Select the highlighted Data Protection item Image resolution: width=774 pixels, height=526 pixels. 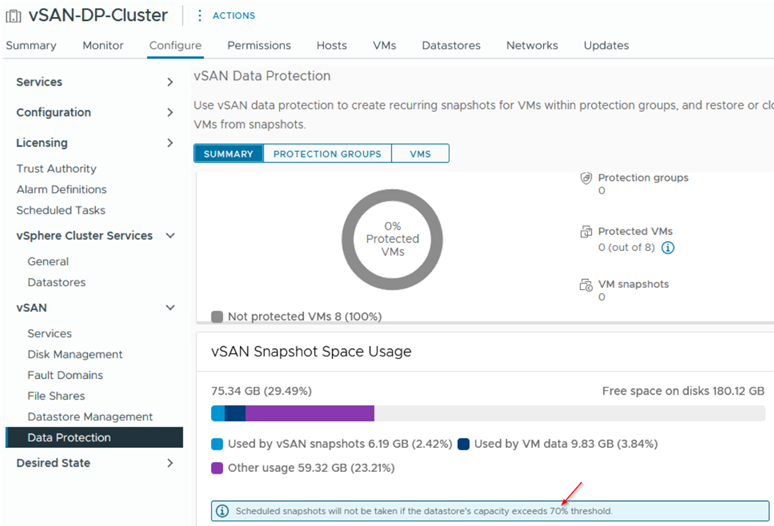click(x=94, y=437)
